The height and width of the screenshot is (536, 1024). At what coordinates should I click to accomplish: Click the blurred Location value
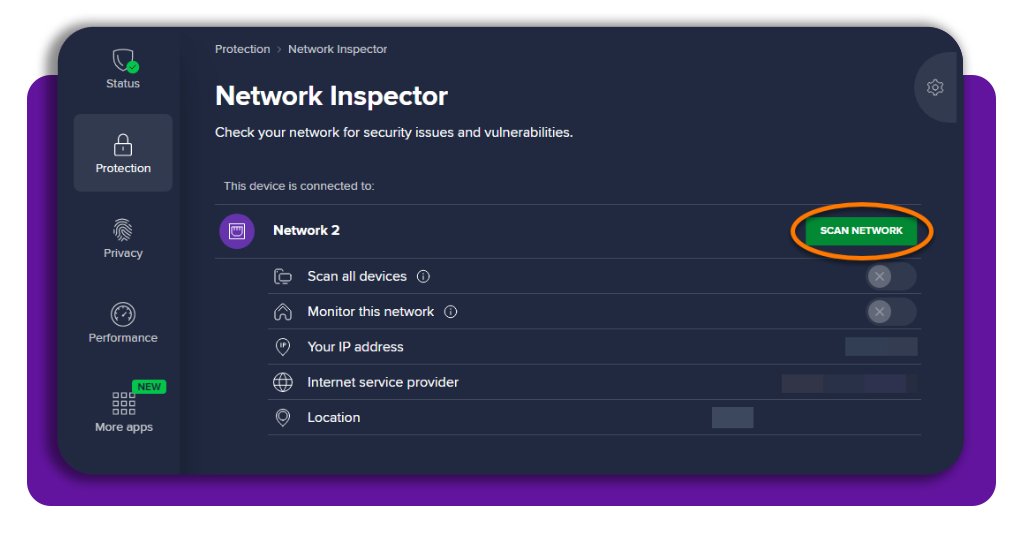(733, 417)
